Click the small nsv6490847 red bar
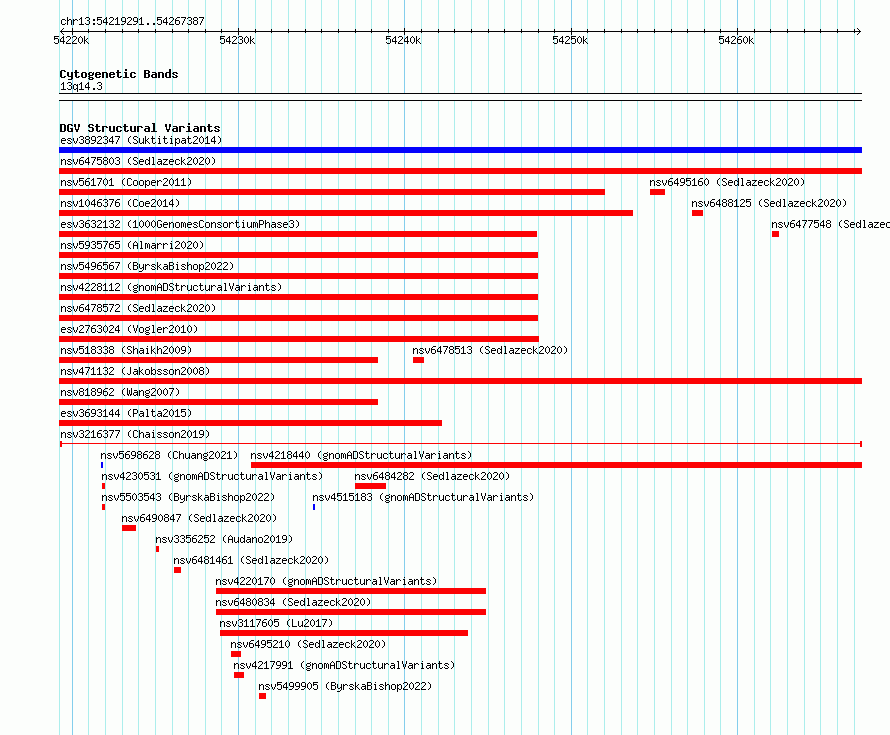This screenshot has height=735, width=890. coord(129,528)
